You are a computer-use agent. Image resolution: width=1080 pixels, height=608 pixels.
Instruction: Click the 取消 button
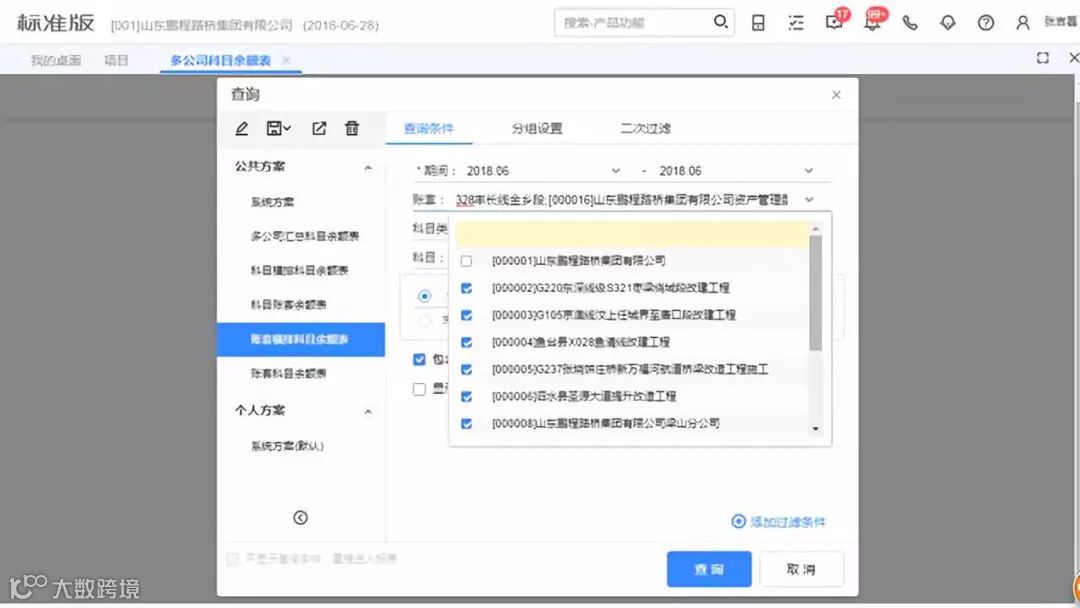tap(801, 569)
